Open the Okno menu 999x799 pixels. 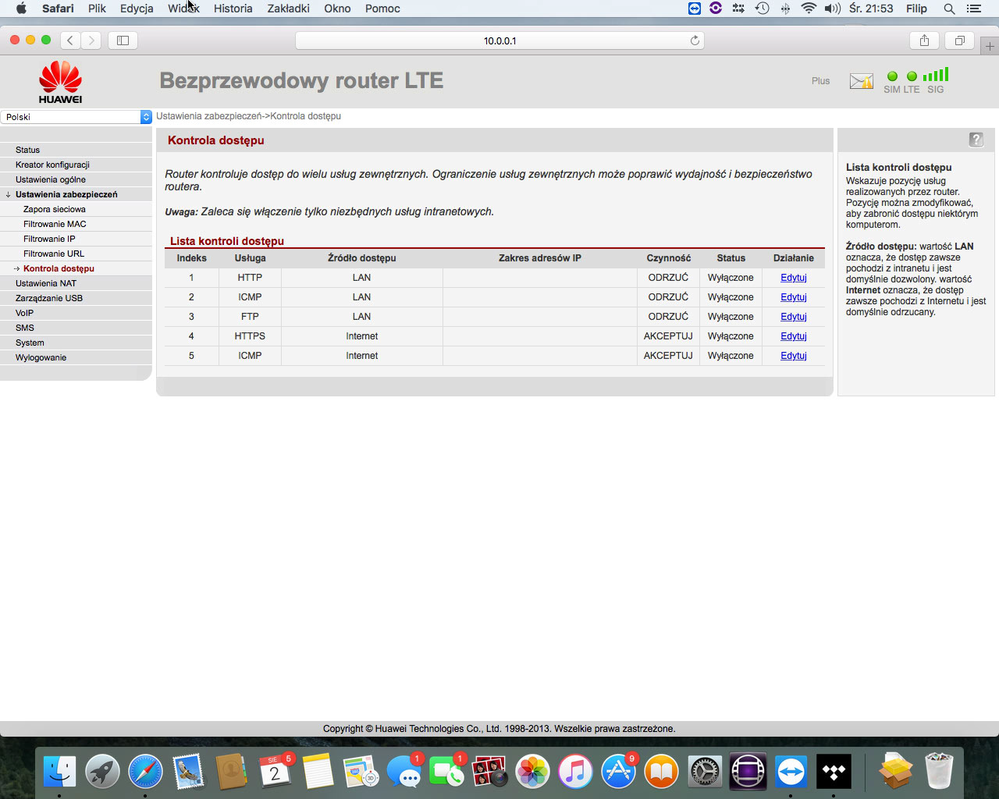click(337, 8)
